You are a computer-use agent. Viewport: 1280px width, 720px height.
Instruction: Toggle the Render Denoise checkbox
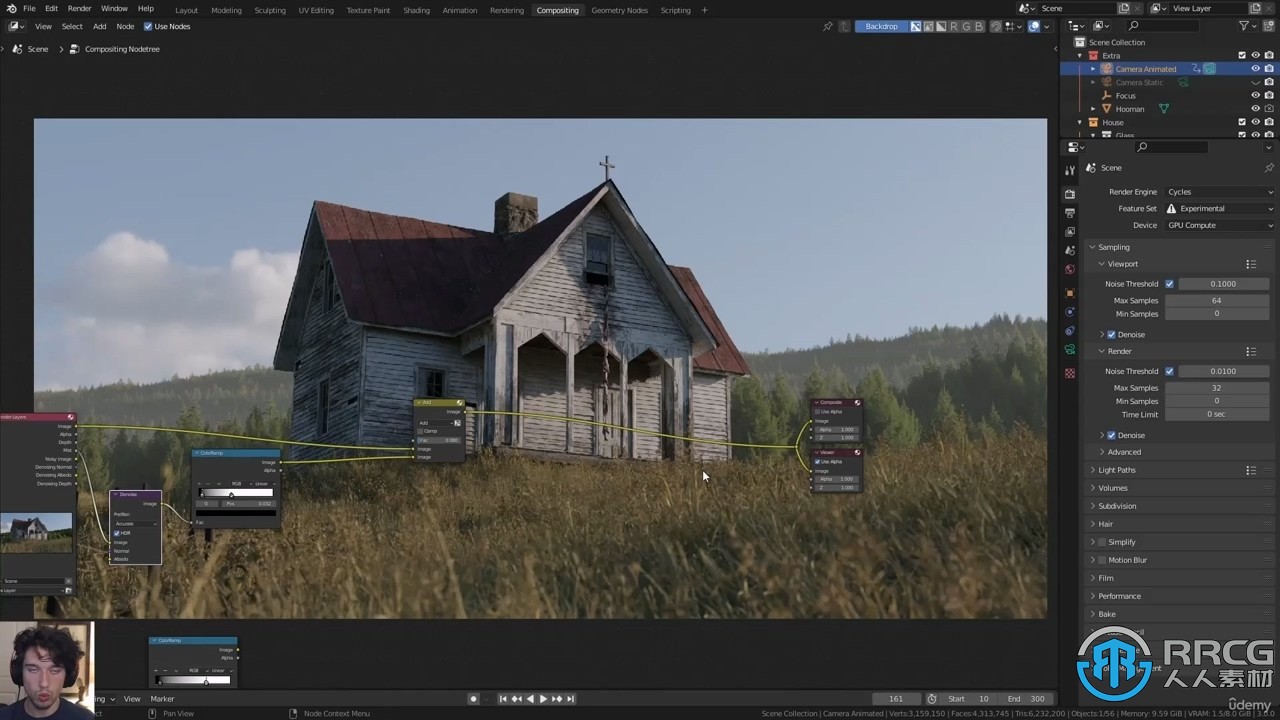tap(1111, 435)
